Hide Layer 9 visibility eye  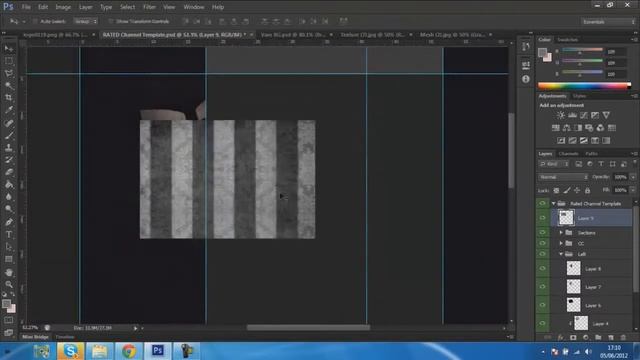pos(542,218)
